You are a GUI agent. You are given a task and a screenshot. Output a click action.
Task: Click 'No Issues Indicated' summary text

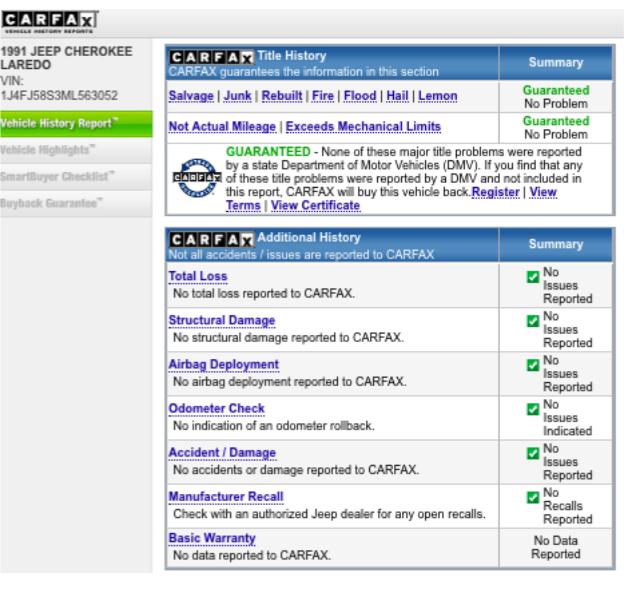pyautogui.click(x=568, y=418)
